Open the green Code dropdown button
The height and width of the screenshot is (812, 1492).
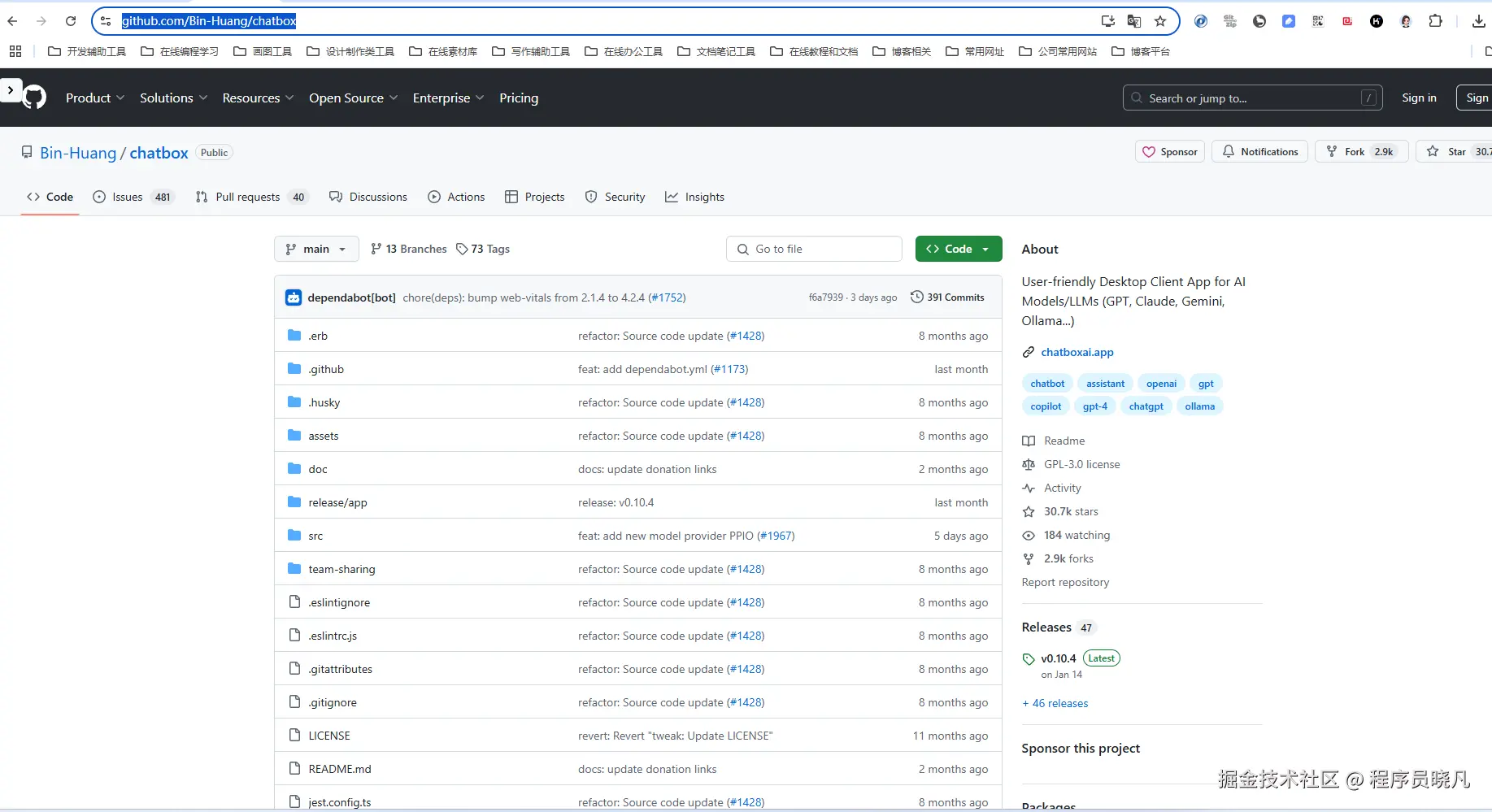[959, 249]
